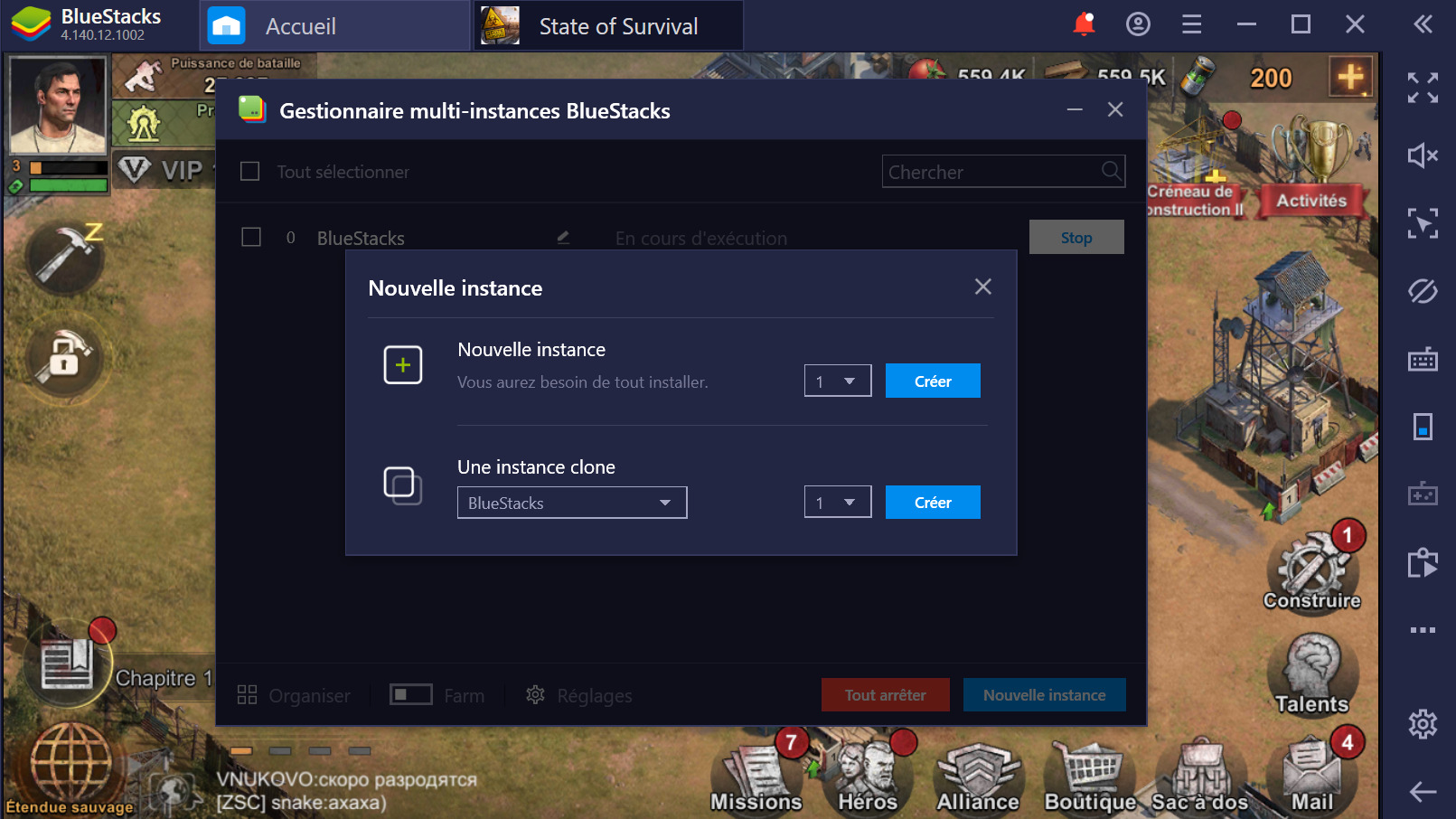Image resolution: width=1456 pixels, height=819 pixels.
Task: Close the multi-instance manager window
Action: click(x=1115, y=109)
